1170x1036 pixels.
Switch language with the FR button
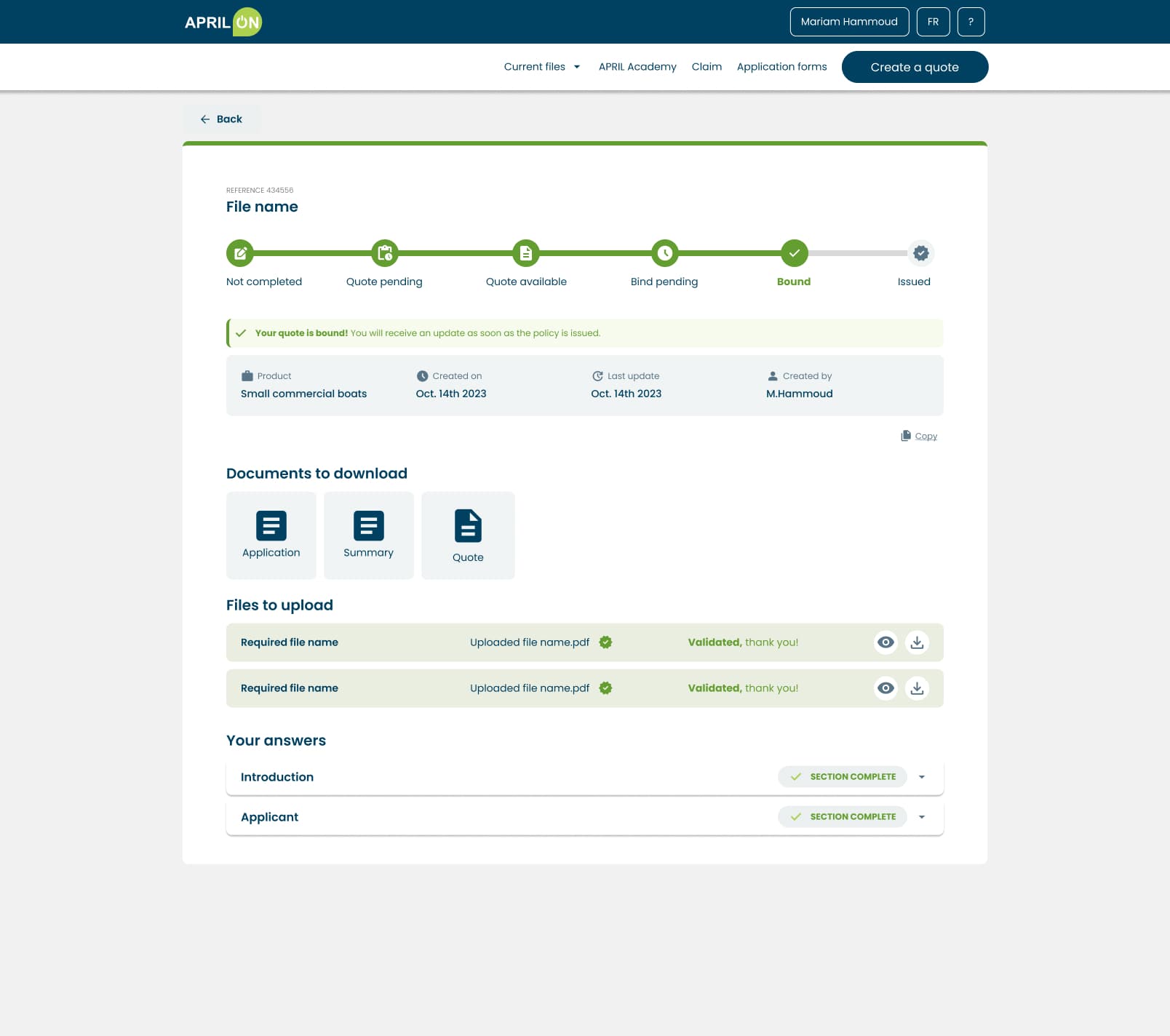(x=933, y=22)
